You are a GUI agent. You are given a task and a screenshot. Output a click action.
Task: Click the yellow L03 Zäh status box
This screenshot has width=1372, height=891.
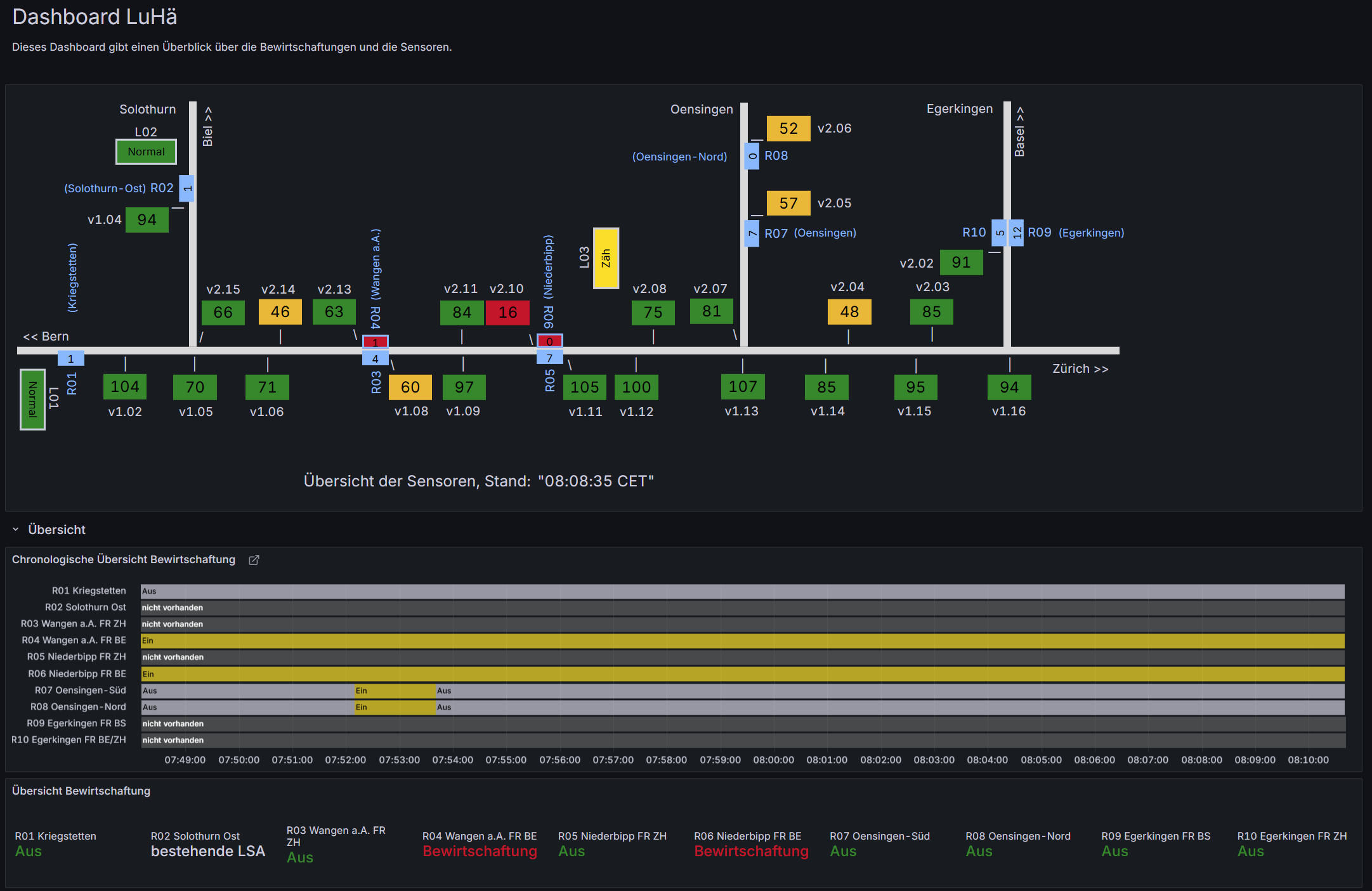[x=606, y=258]
